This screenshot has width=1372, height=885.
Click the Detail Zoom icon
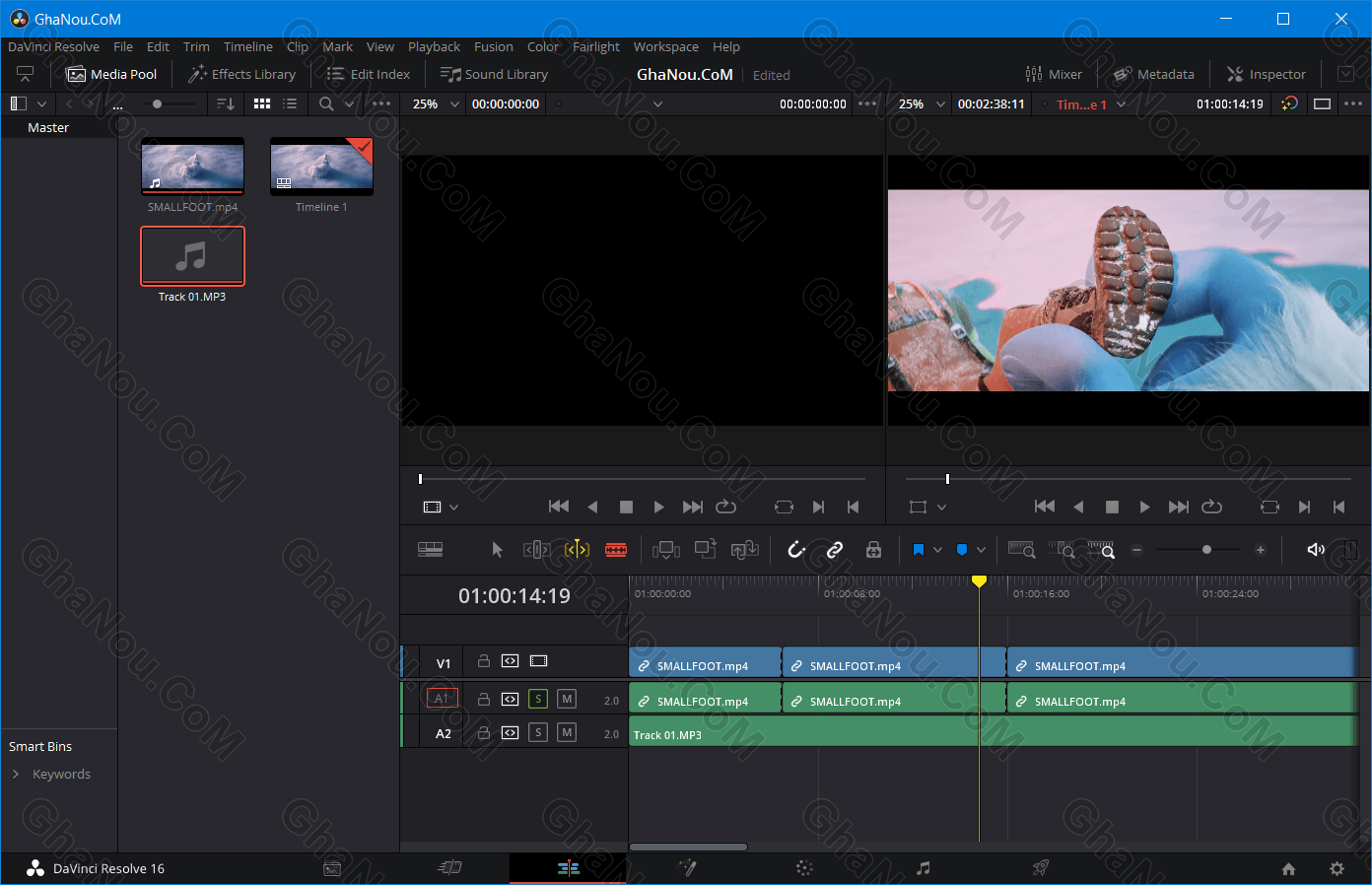click(1062, 549)
